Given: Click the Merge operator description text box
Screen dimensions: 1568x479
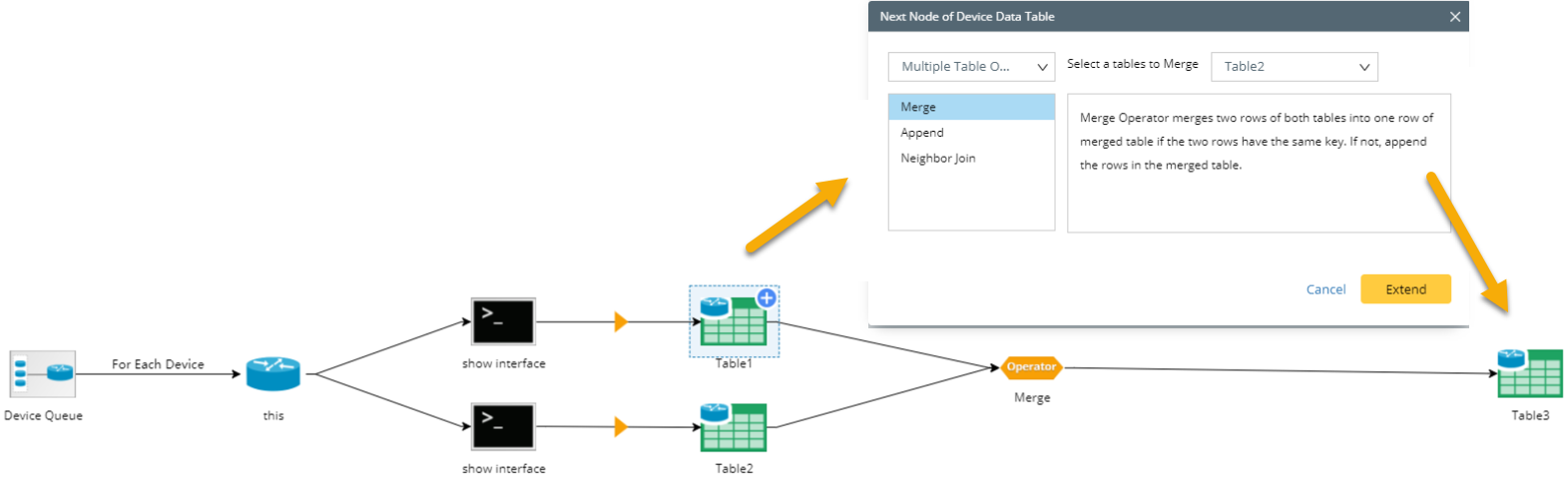Looking at the screenshot, I should click(x=1258, y=163).
